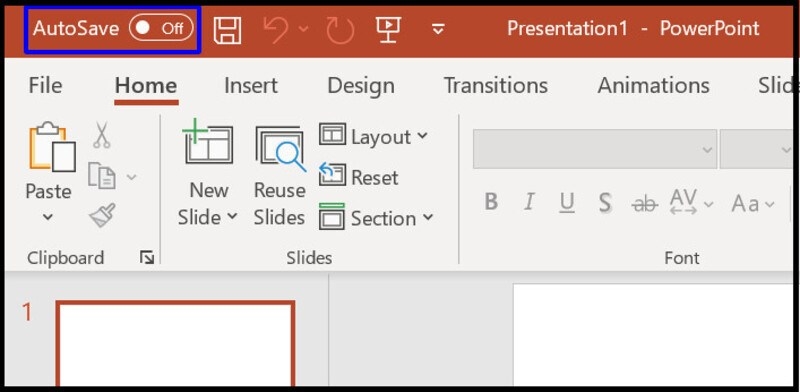Start slideshow from beginning icon
This screenshot has width=800, height=392.
388,29
